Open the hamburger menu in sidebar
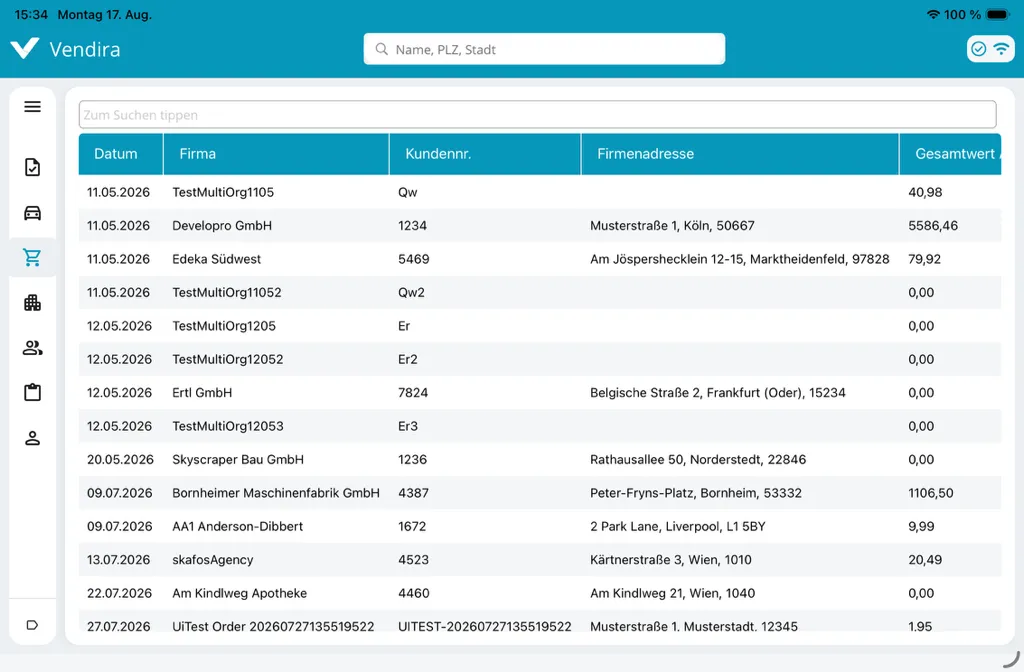This screenshot has width=1024, height=672. [x=32, y=106]
